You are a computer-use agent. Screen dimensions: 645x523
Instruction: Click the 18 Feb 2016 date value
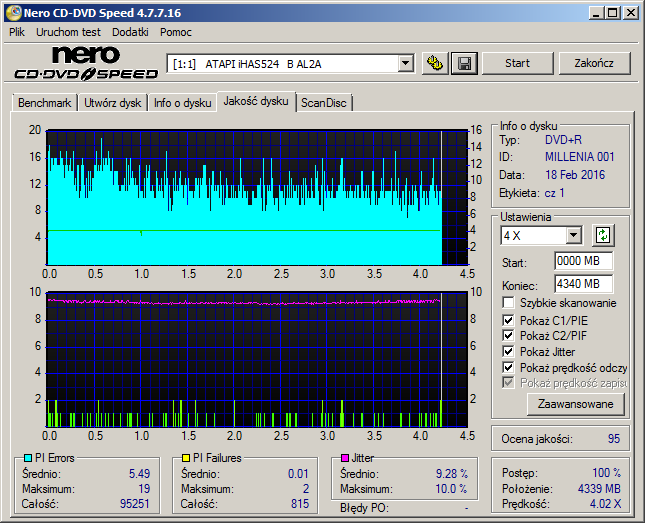point(575,175)
